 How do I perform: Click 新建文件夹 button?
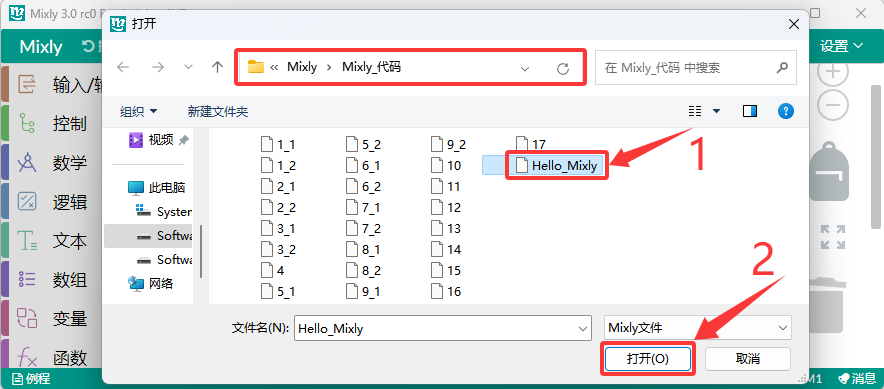click(x=218, y=112)
